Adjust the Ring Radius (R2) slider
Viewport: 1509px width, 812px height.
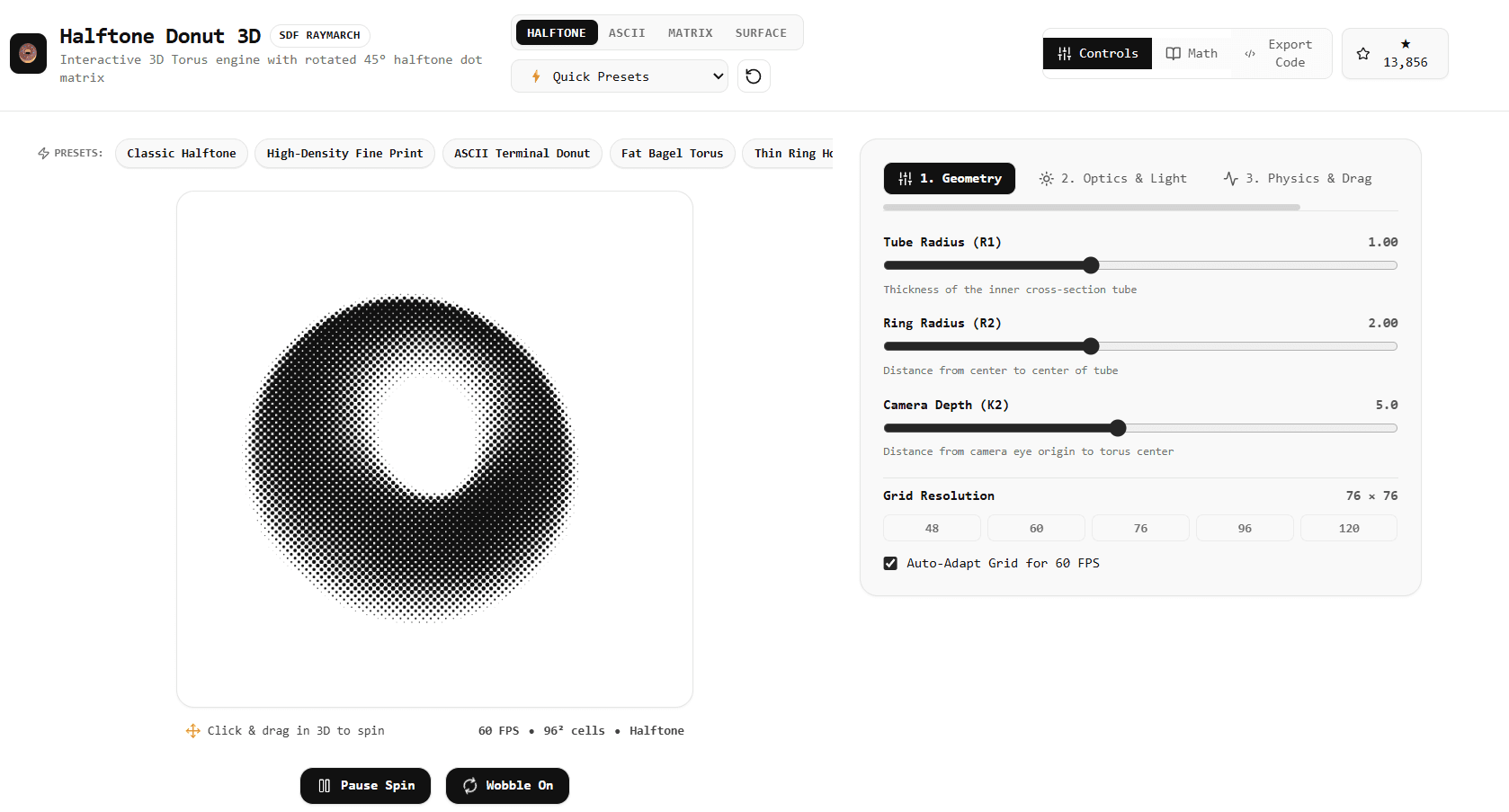point(1140,346)
